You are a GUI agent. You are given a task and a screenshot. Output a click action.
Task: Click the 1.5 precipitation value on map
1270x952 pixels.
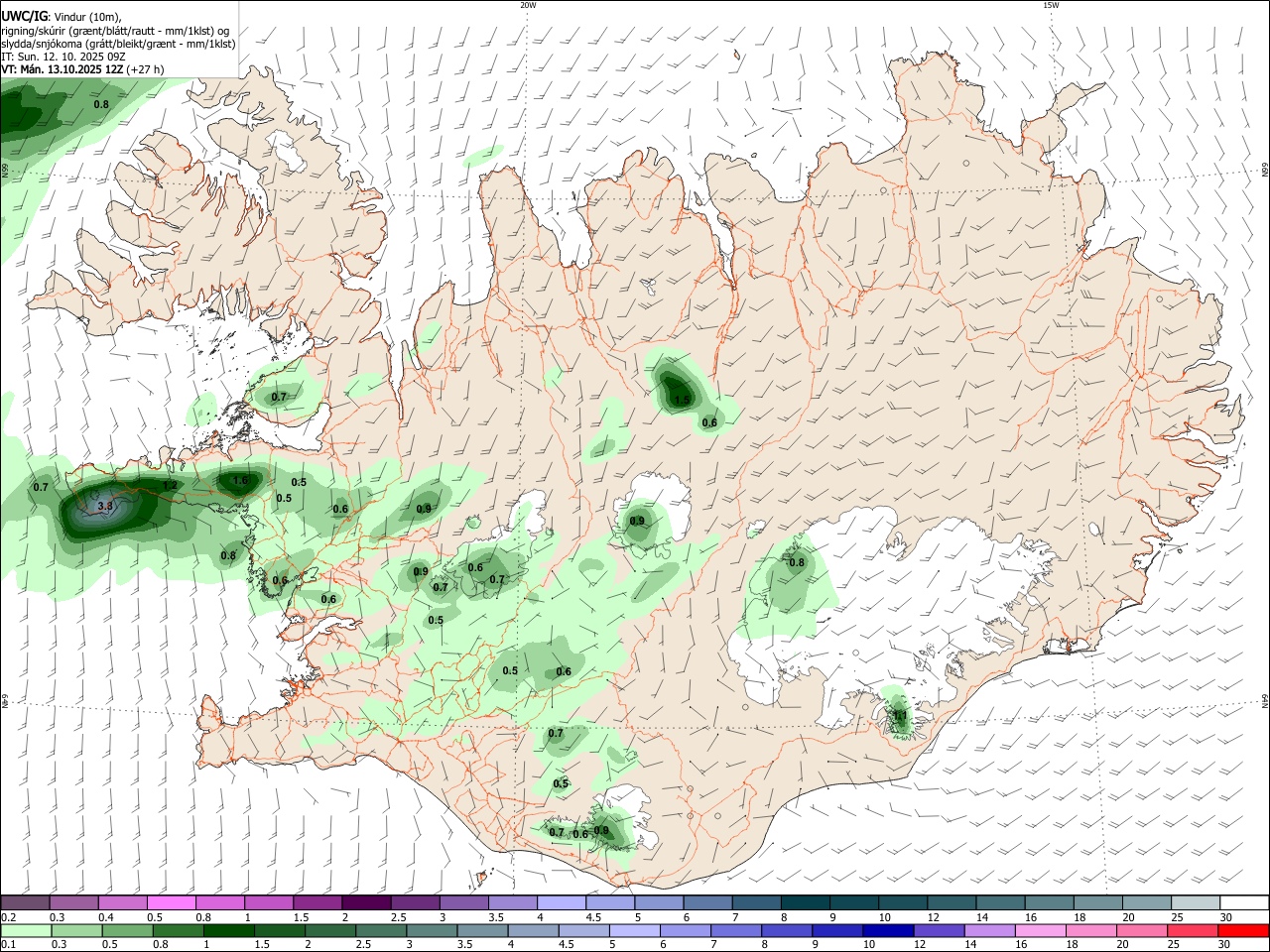point(682,401)
